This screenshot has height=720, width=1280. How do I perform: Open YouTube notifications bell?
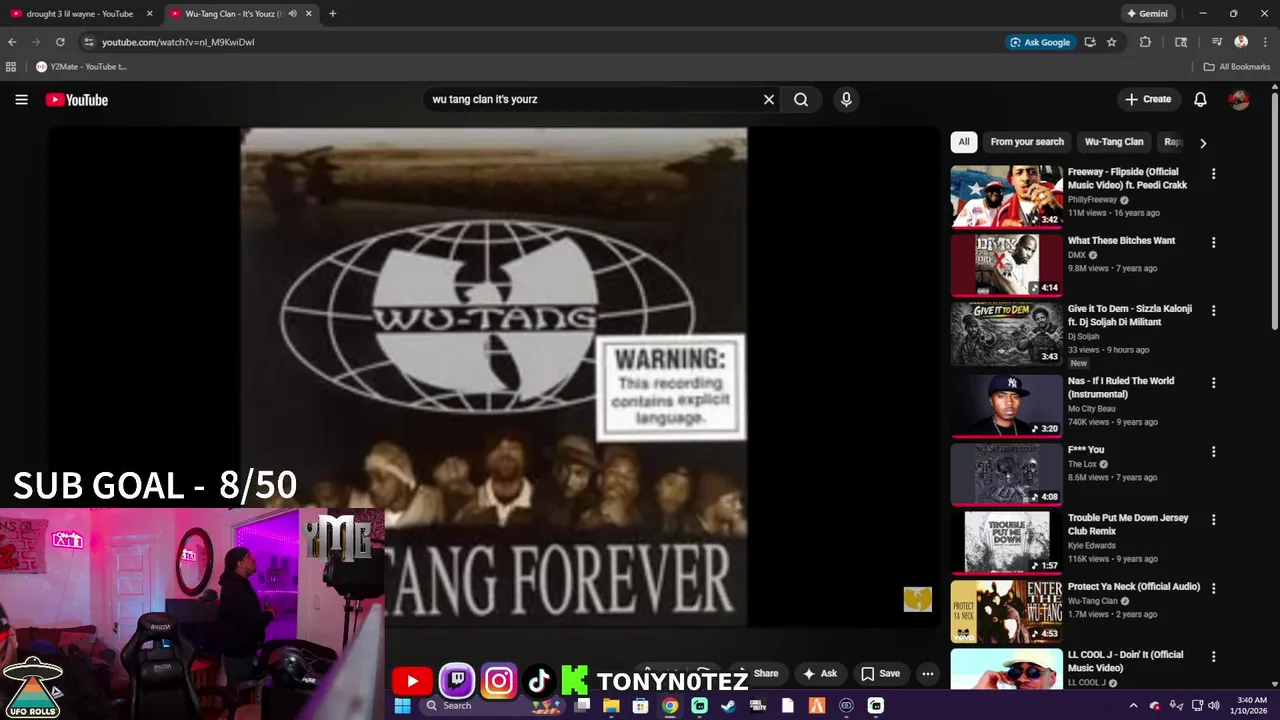1200,99
